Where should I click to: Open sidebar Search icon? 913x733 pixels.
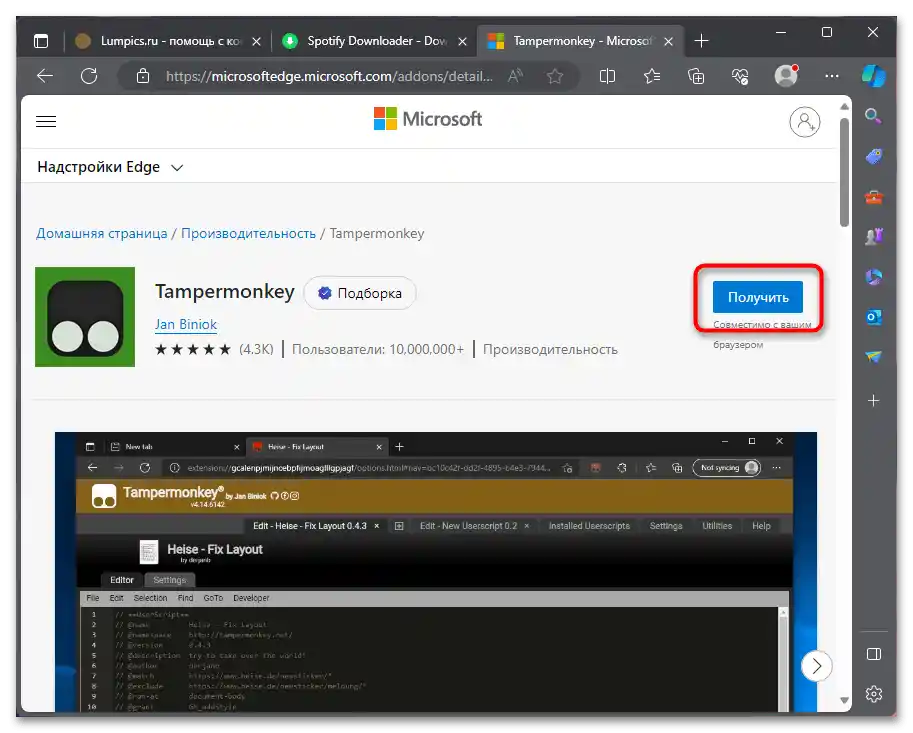tap(873, 116)
